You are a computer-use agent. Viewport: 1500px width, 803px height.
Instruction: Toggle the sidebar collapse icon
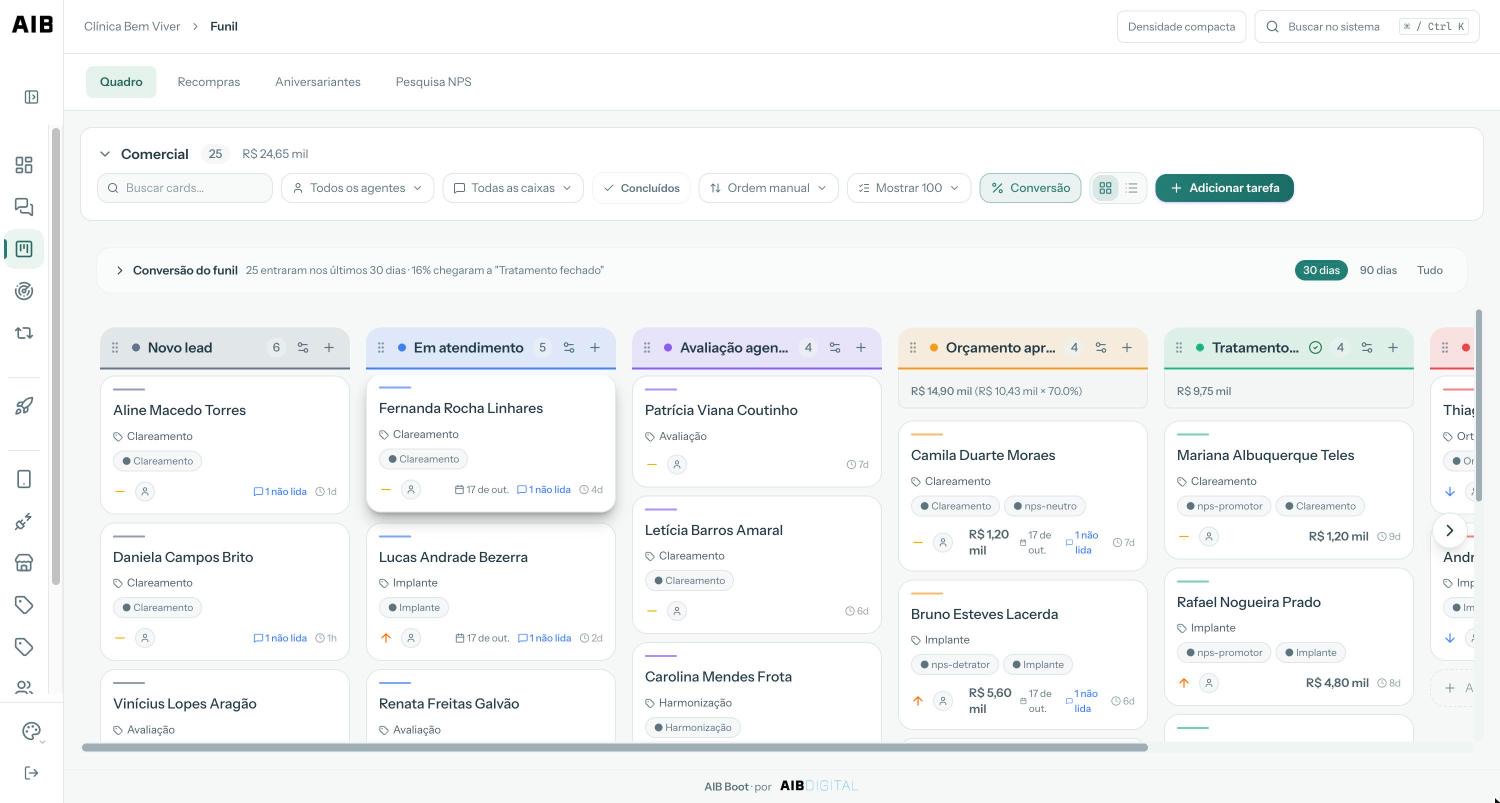coord(31,97)
